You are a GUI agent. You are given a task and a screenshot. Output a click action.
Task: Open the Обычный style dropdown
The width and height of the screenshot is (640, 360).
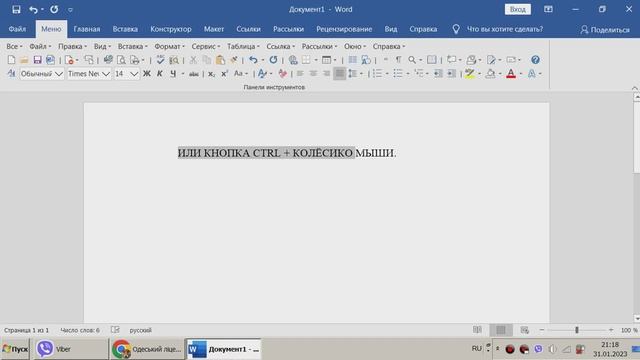(59, 74)
